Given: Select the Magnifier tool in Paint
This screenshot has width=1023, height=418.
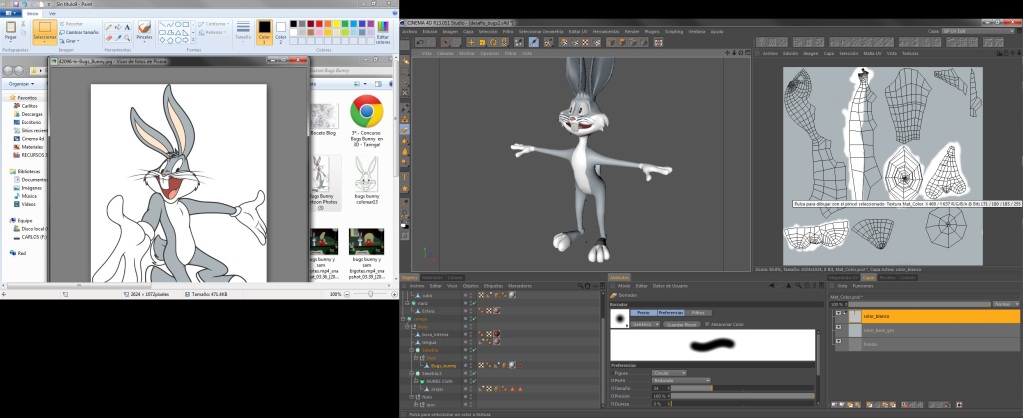Looking at the screenshot, I should [x=127, y=38].
